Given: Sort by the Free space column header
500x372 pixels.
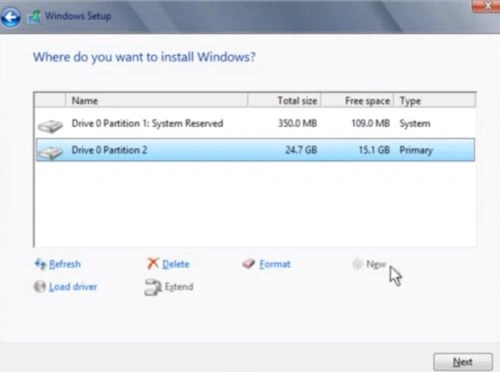Looking at the screenshot, I should (x=358, y=100).
